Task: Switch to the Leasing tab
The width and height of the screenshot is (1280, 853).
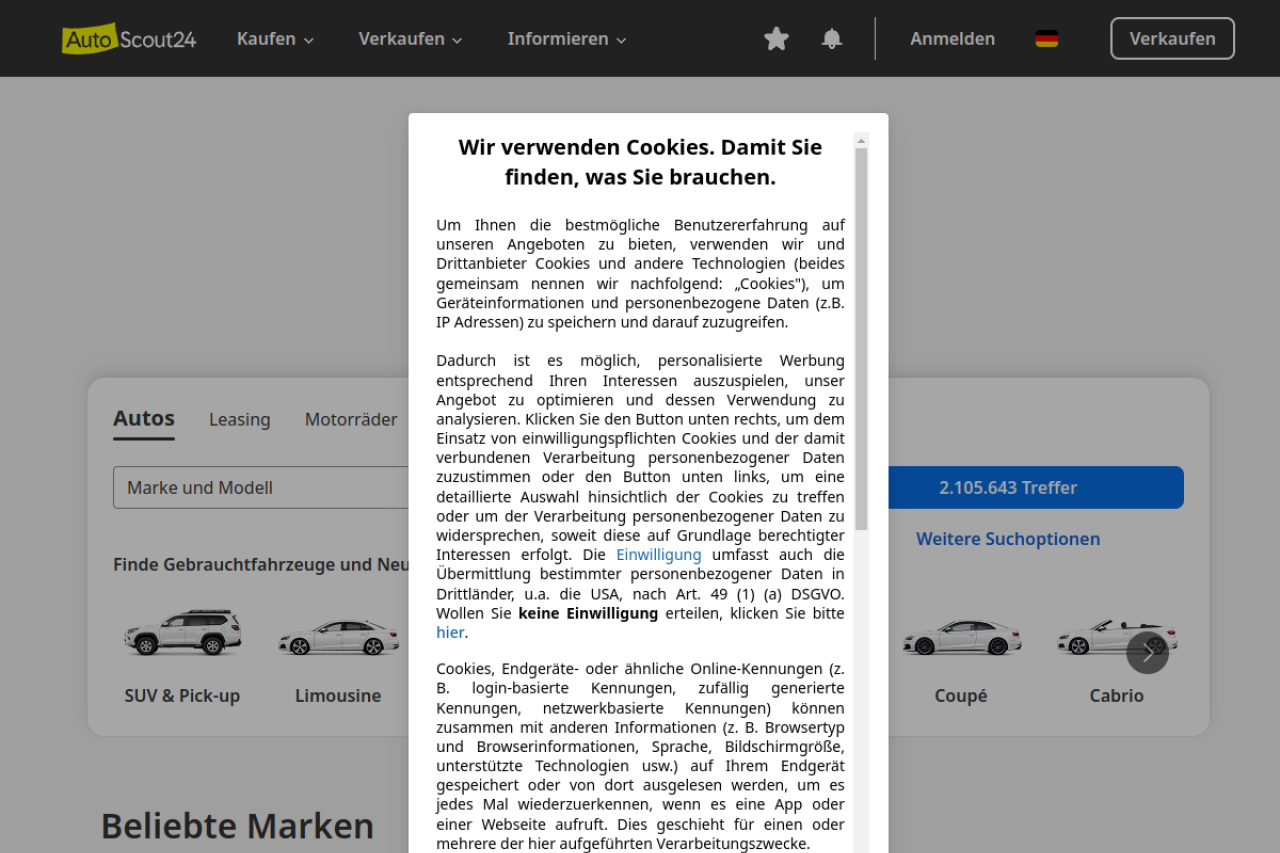Action: coord(239,420)
